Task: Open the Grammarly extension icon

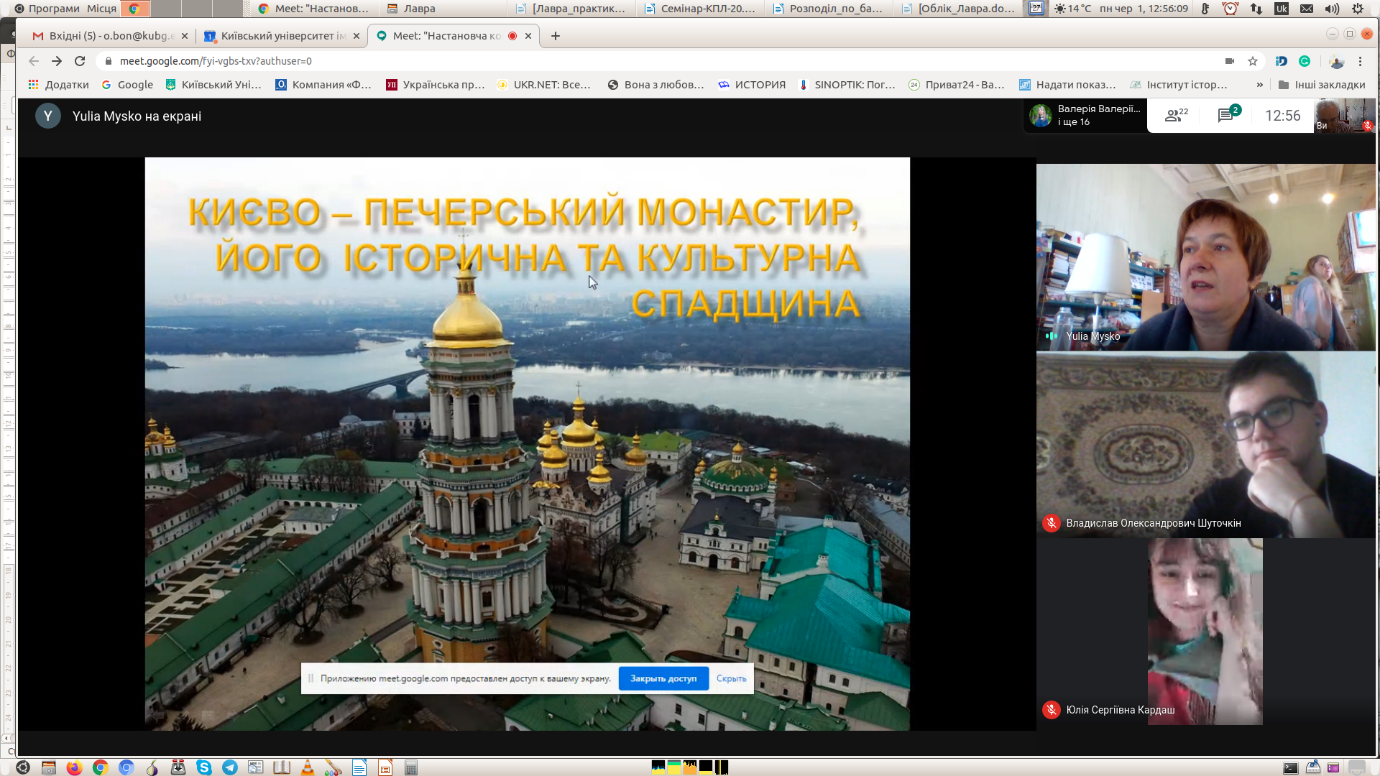Action: pos(1306,61)
